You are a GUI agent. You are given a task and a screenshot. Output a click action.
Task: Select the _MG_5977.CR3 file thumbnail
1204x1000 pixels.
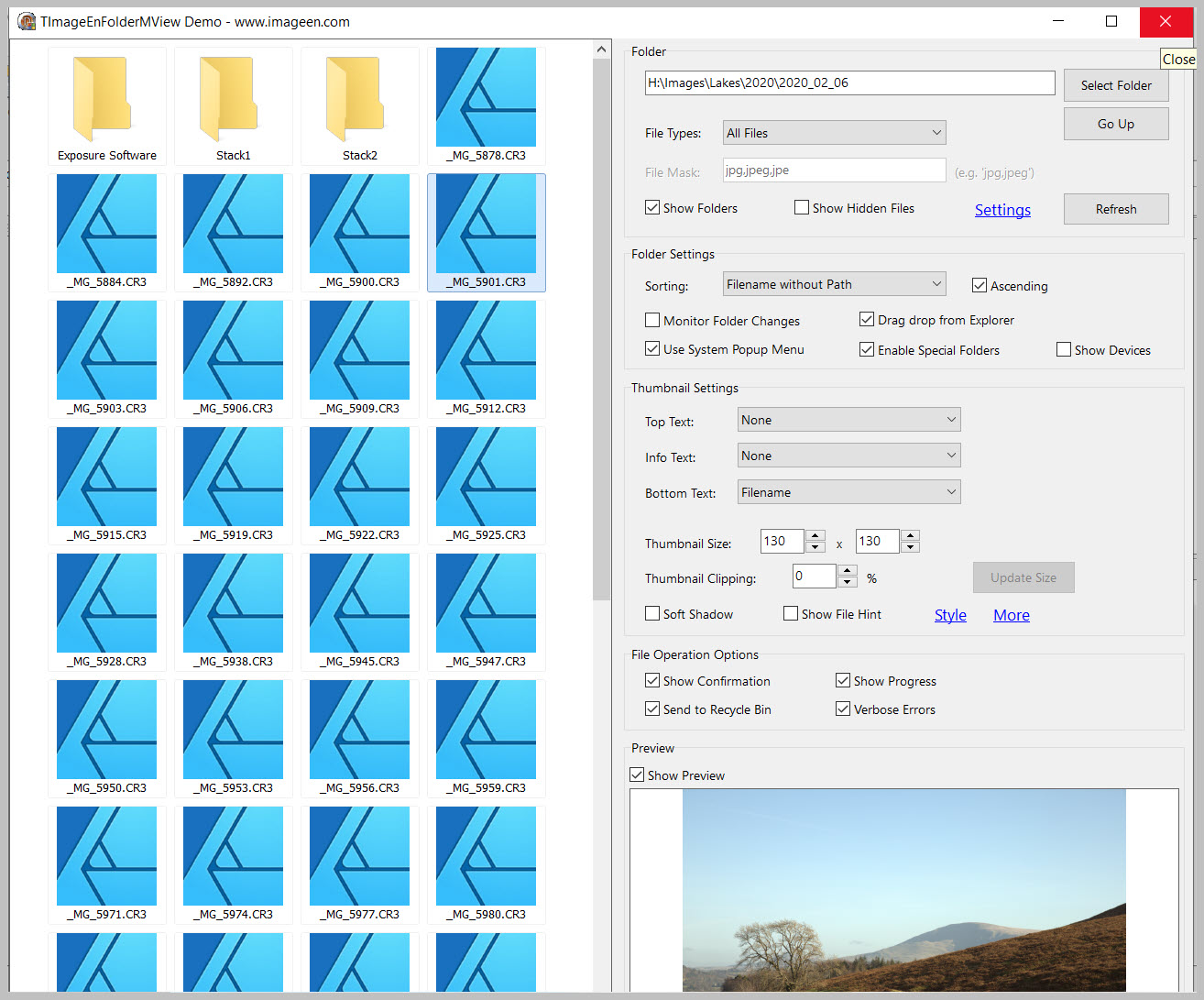pyautogui.click(x=360, y=865)
